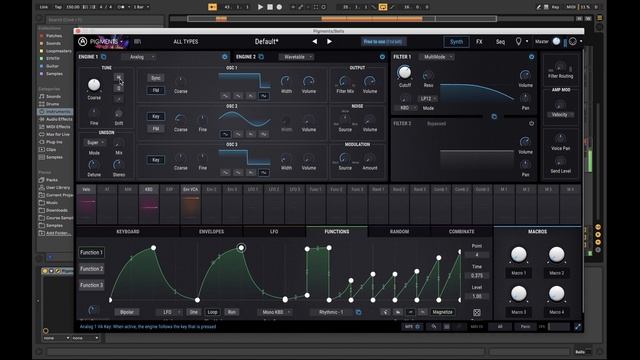Click the ALL TYPES preset filter
The image size is (640, 360).
point(186,42)
